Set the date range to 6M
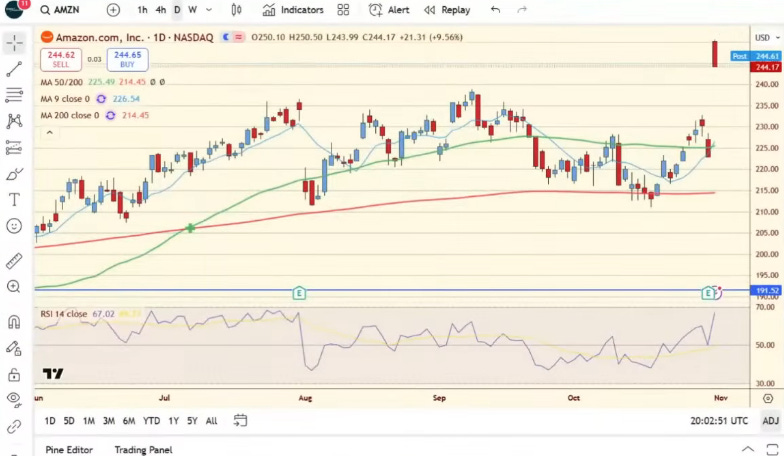The width and height of the screenshot is (784, 456). coord(129,421)
